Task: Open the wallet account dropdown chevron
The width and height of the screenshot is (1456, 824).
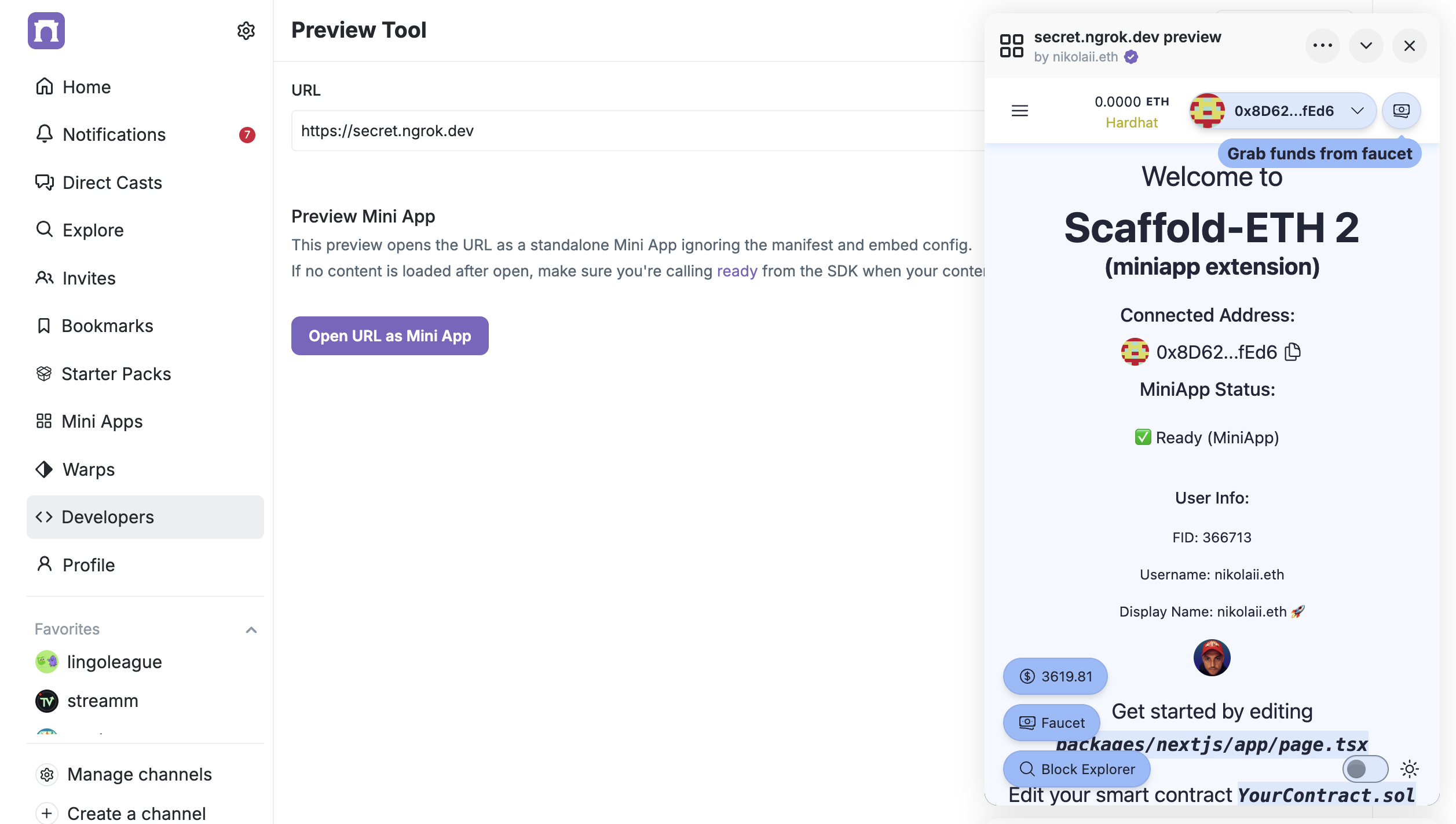Action: (1358, 110)
